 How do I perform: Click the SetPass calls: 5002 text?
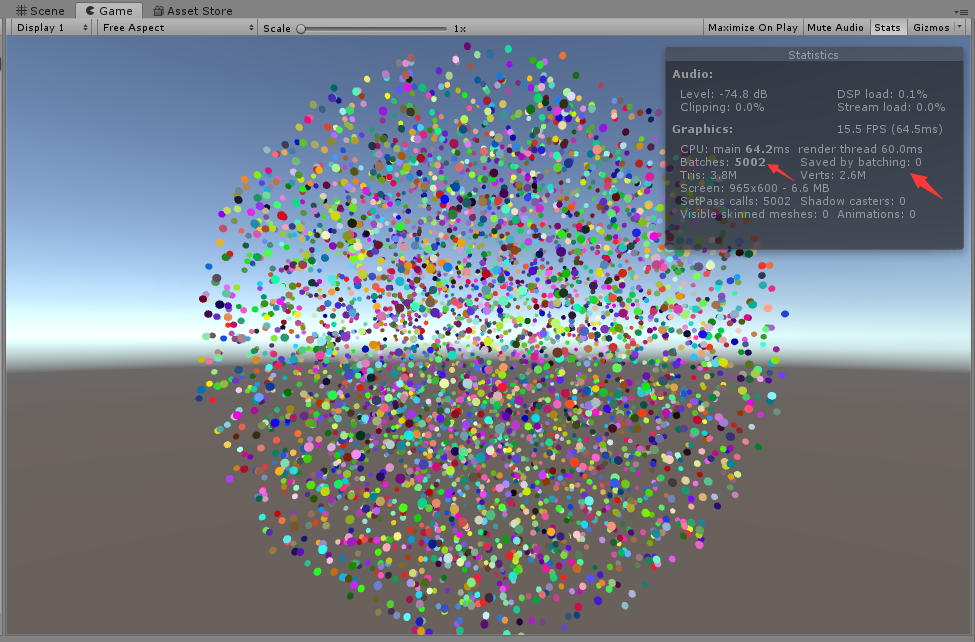coord(735,201)
